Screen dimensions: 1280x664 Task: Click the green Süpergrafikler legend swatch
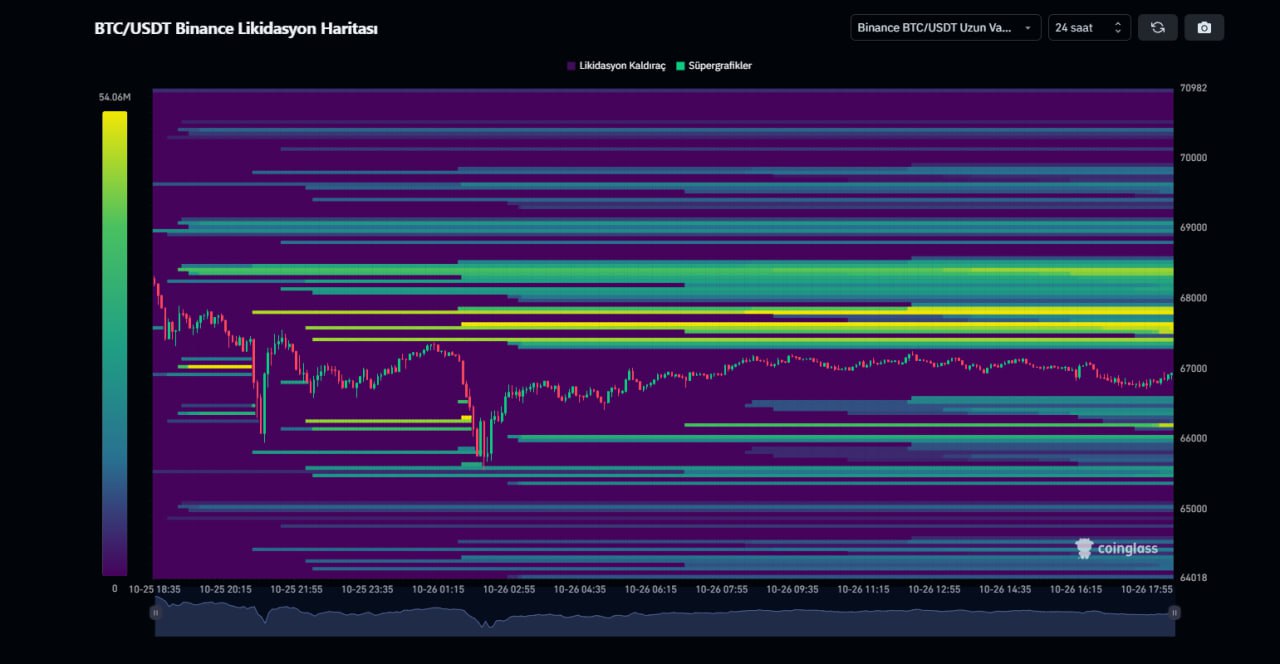[x=681, y=66]
